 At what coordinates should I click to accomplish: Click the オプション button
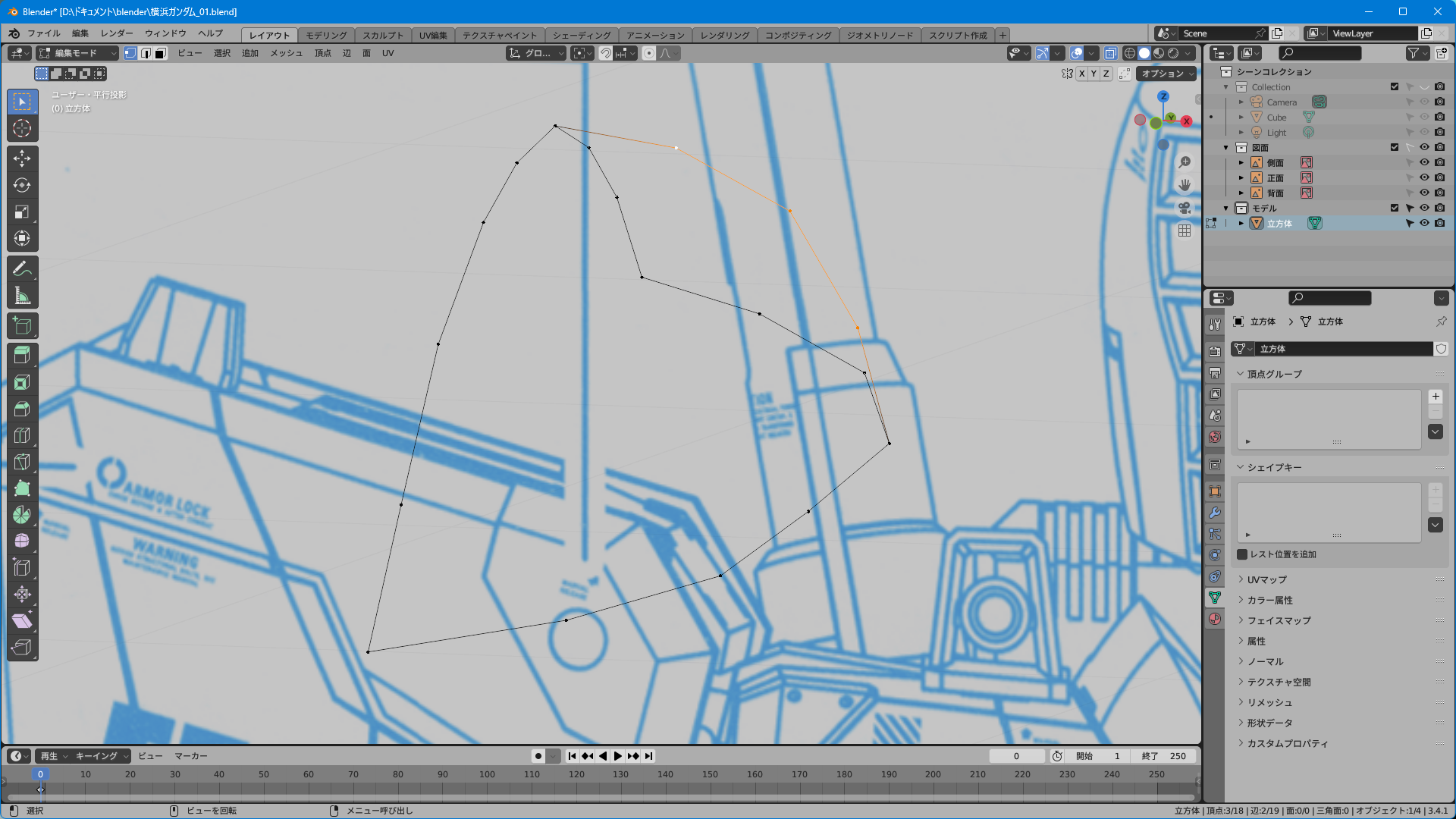[1166, 74]
